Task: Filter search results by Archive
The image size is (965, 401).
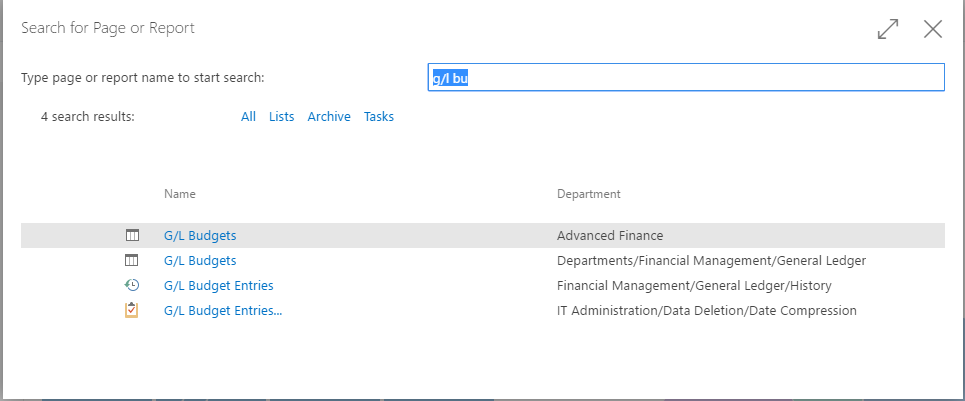Action: coord(329,117)
